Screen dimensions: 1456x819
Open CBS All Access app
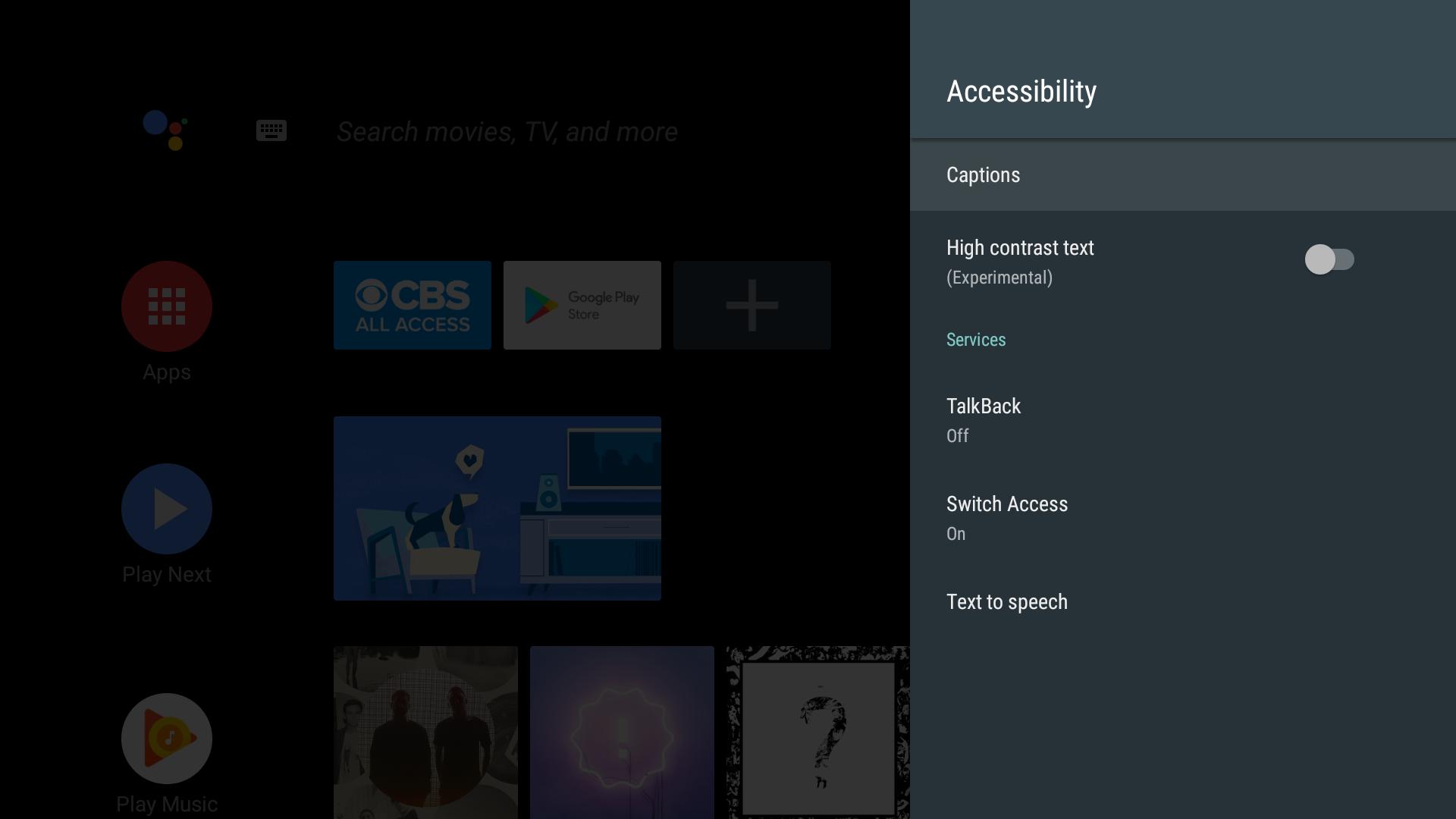pos(412,305)
